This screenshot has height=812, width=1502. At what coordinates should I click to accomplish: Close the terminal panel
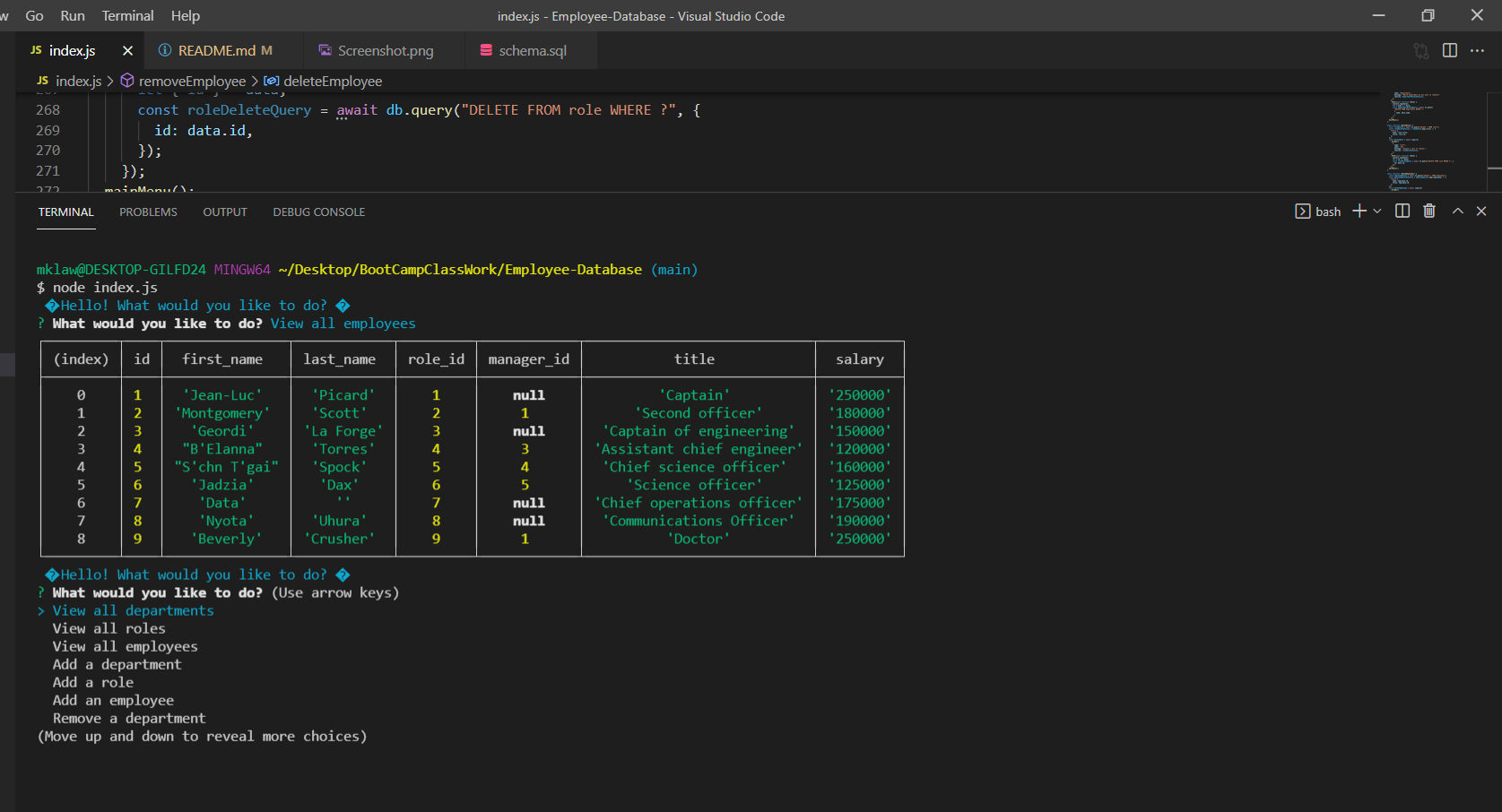[1481, 212]
